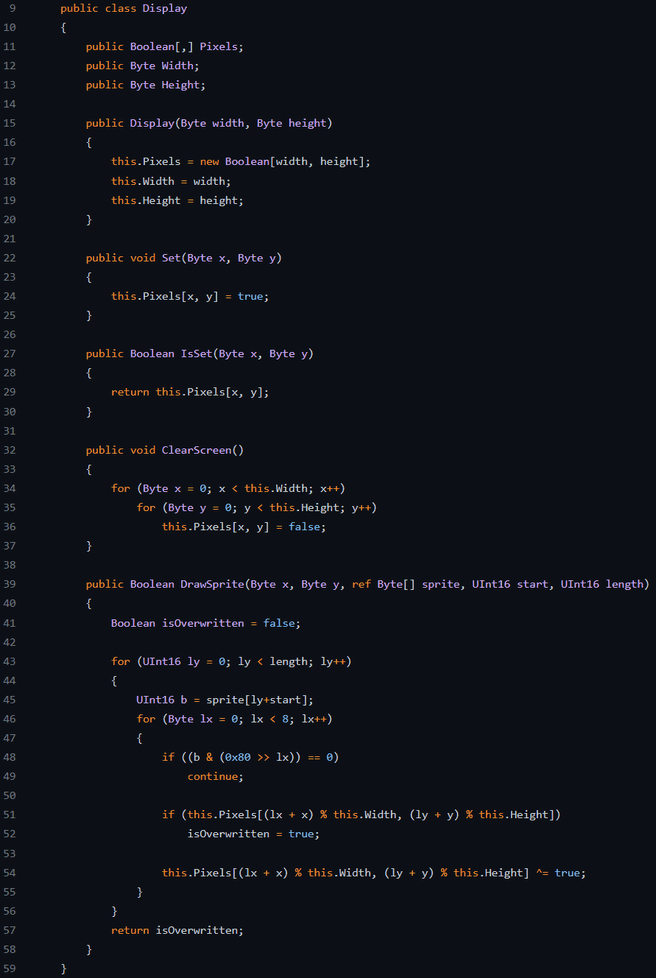Viewport: 656px width, 978px height.
Task: Click the 'Height' field name on line 13
Action: 180,85
